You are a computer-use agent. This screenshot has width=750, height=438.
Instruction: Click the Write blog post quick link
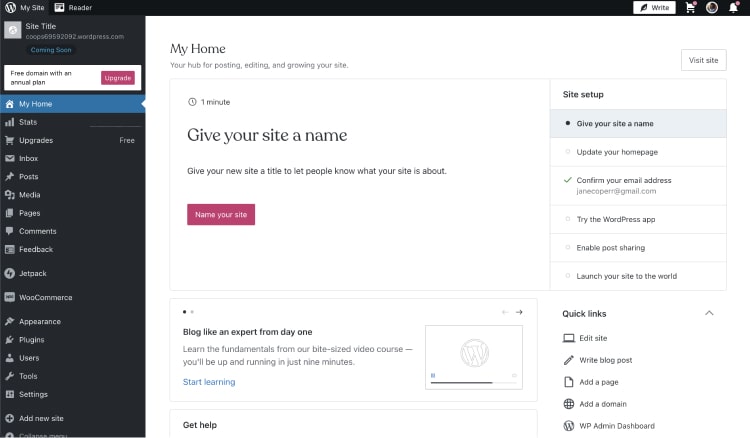click(x=598, y=360)
